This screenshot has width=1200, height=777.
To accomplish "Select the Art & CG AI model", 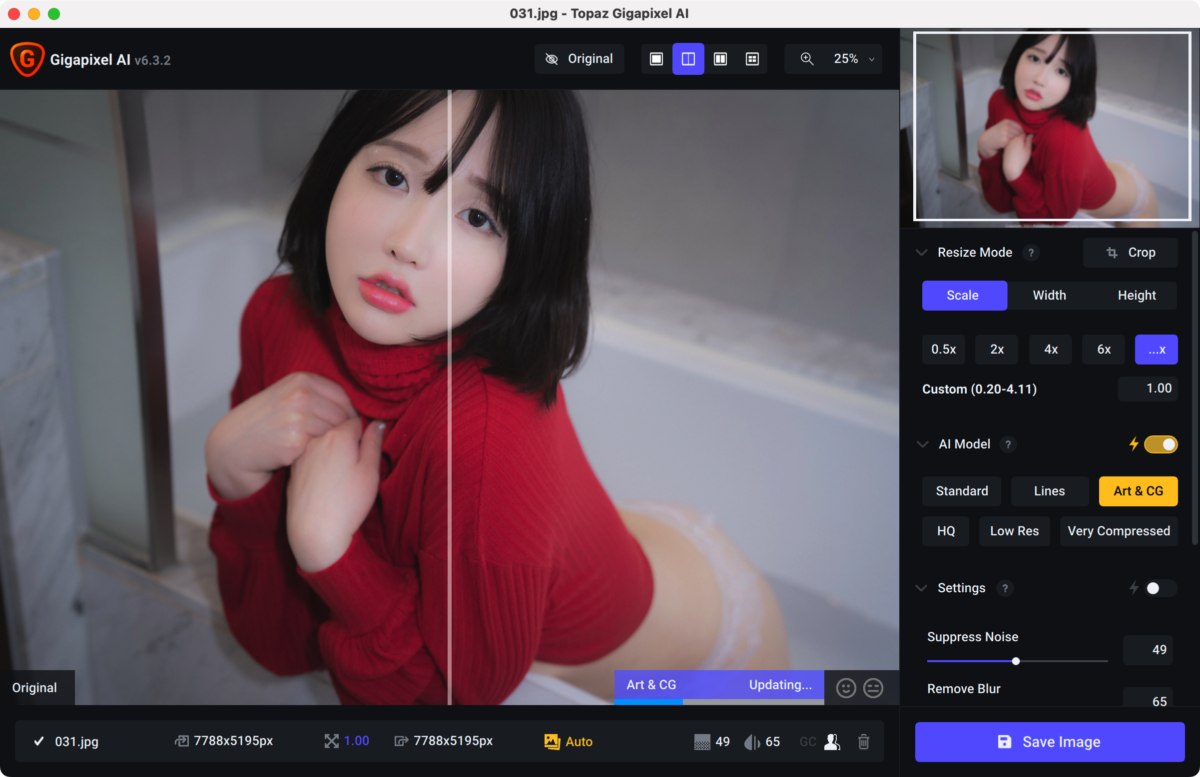I will click(x=1138, y=491).
